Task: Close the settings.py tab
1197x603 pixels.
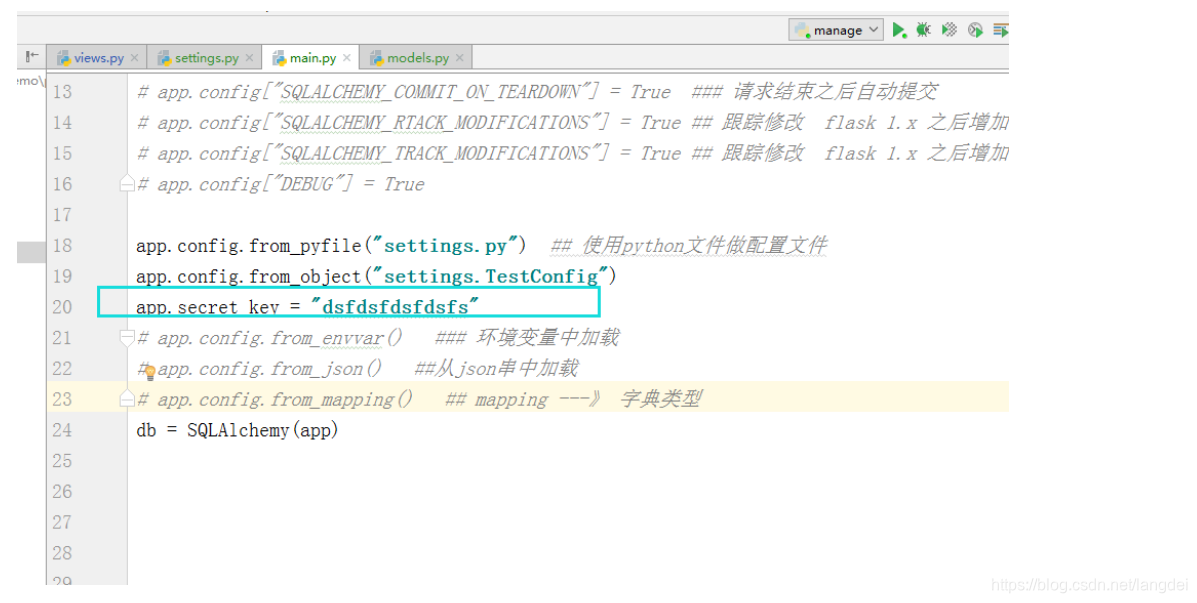Action: tap(250, 58)
